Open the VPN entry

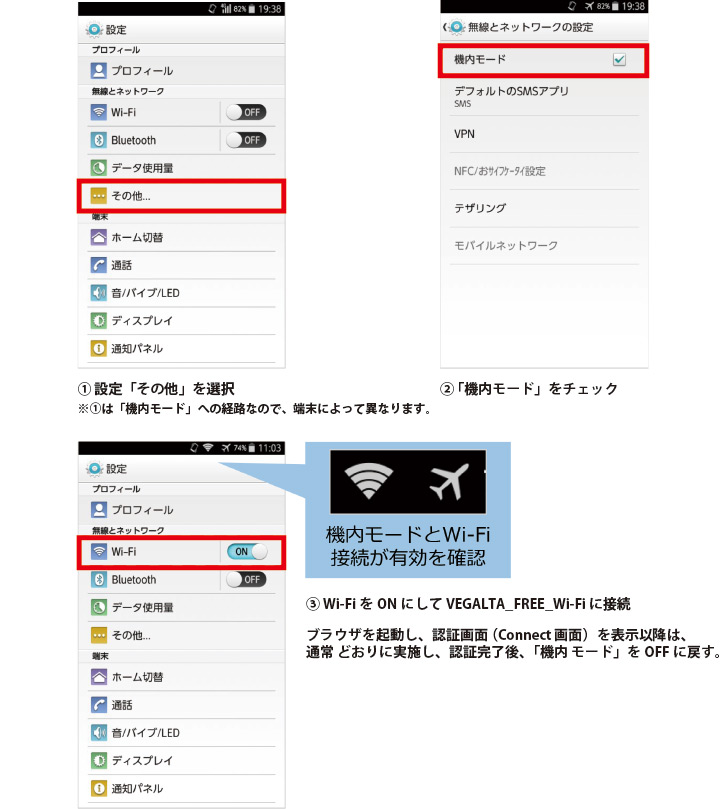point(544,134)
